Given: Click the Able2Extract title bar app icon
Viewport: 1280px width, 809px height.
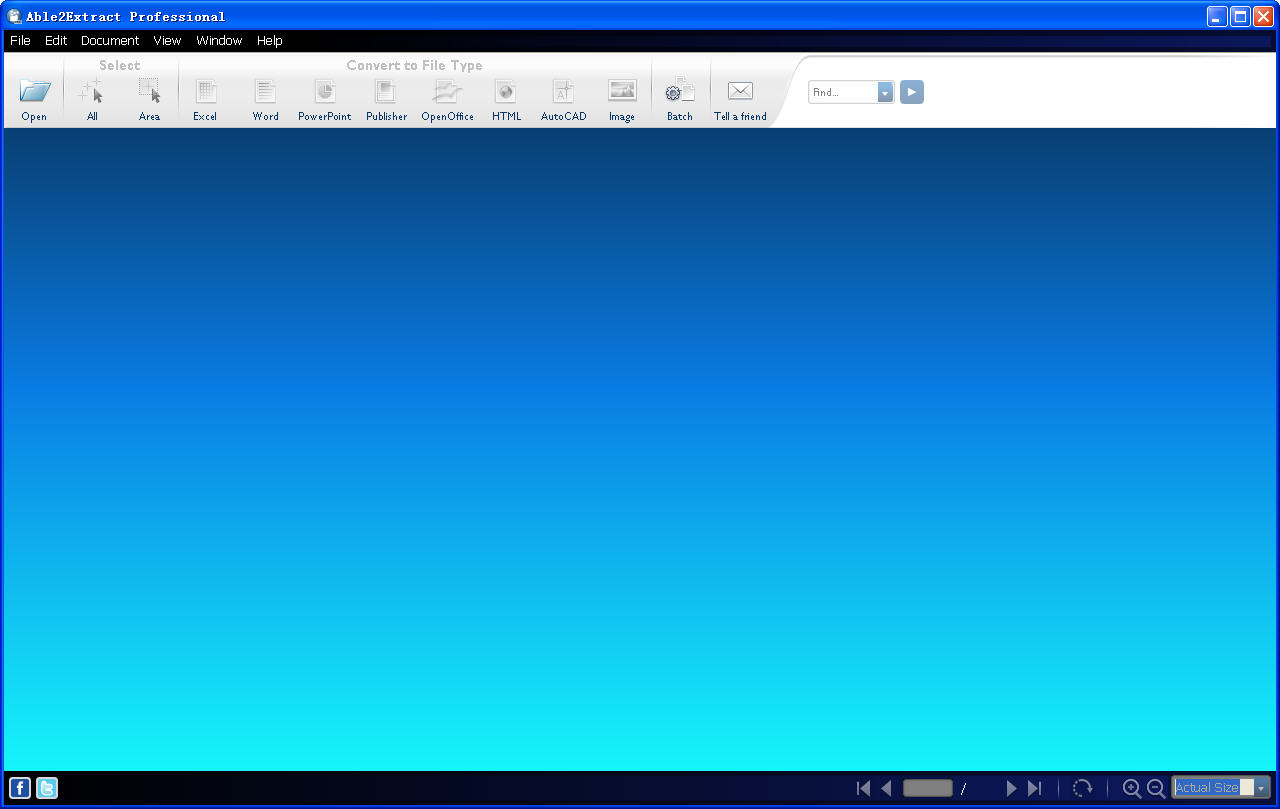Looking at the screenshot, I should click(x=14, y=16).
